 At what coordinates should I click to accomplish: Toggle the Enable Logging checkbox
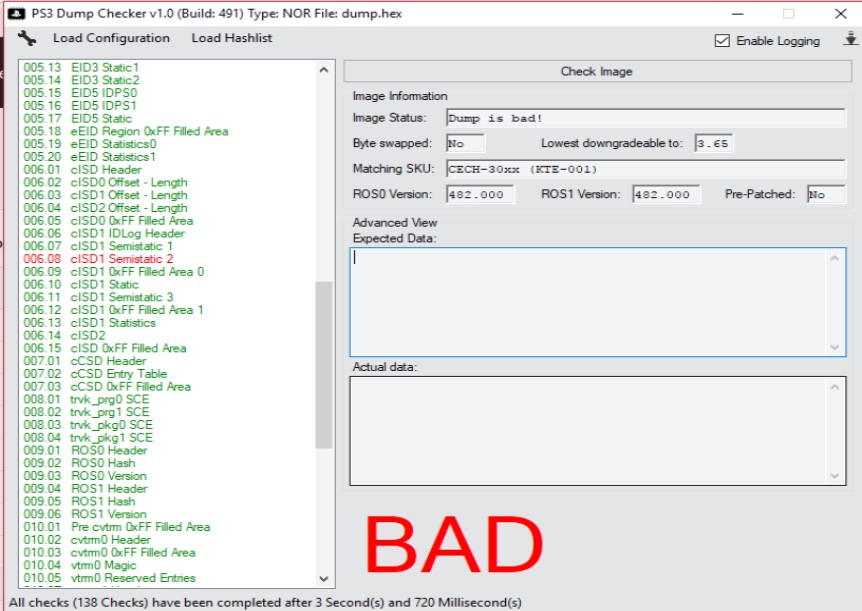click(x=722, y=41)
